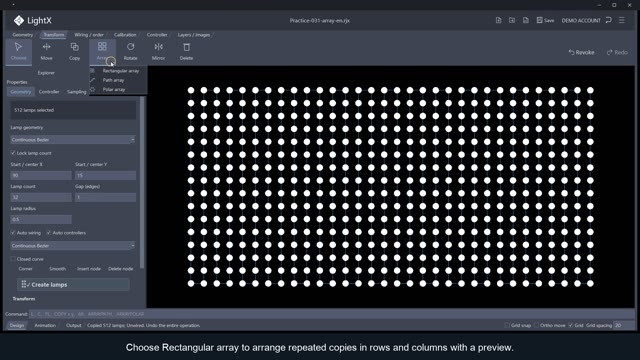The width and height of the screenshot is (640, 360).
Task: Click the Corner node button
Action: pyautogui.click(x=25, y=269)
